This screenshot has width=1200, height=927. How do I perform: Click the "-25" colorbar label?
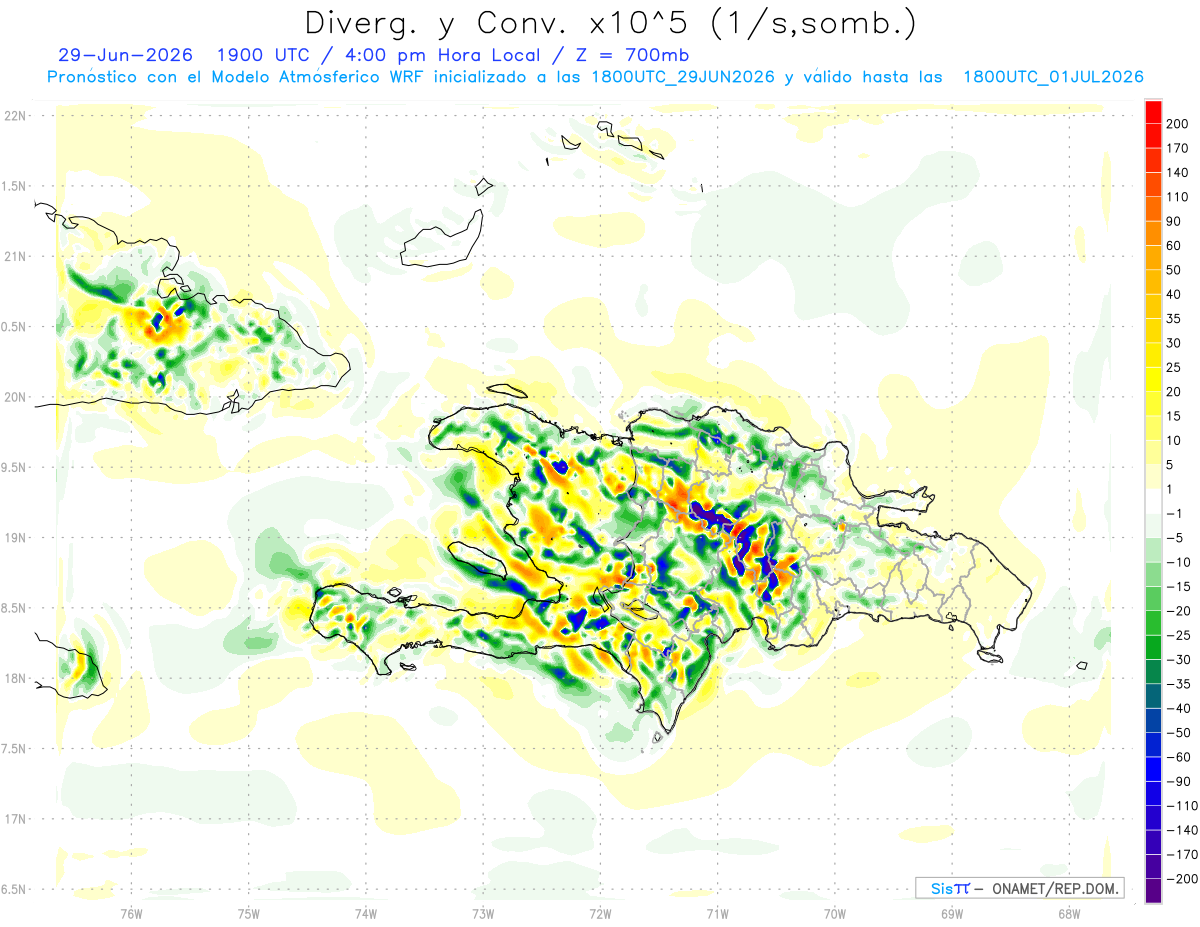[x=1177, y=635]
